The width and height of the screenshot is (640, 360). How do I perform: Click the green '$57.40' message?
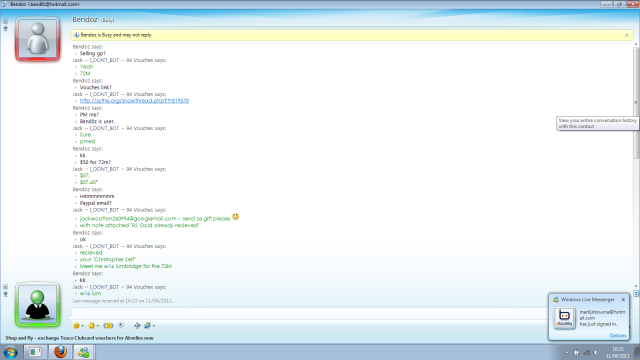coord(89,182)
